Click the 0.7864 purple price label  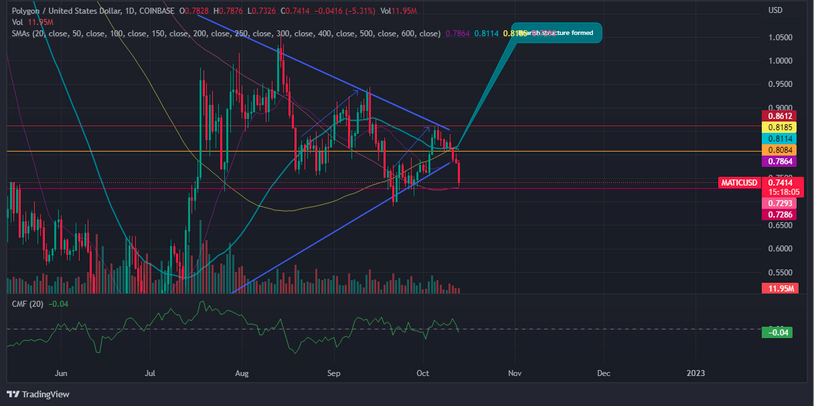777,161
